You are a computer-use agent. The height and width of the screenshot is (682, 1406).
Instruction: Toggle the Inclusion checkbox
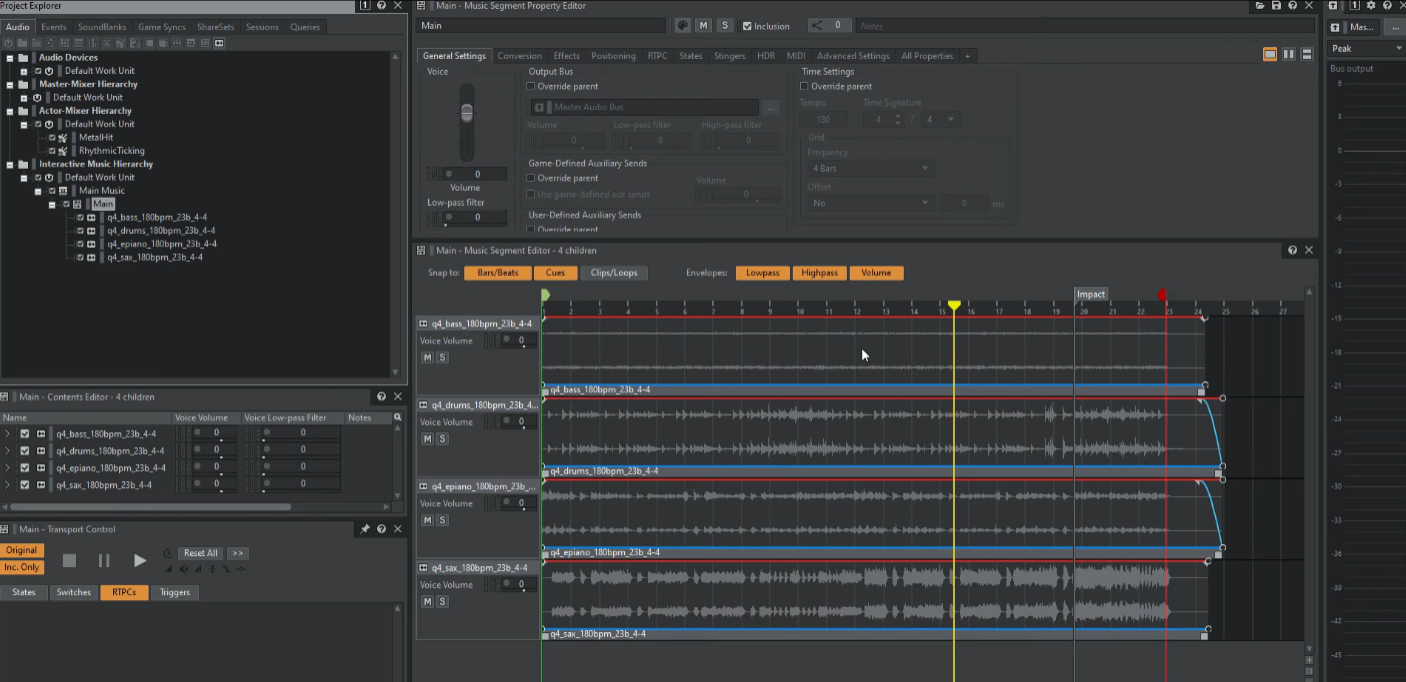(748, 26)
